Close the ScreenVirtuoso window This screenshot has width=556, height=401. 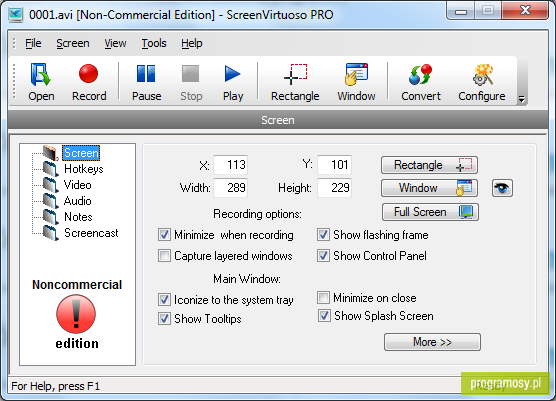(525, 11)
